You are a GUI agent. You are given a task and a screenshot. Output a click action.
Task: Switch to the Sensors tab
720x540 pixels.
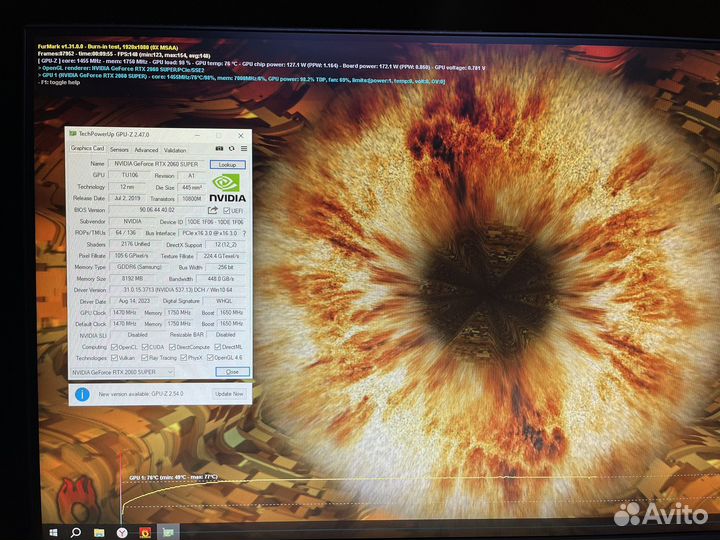click(119, 150)
